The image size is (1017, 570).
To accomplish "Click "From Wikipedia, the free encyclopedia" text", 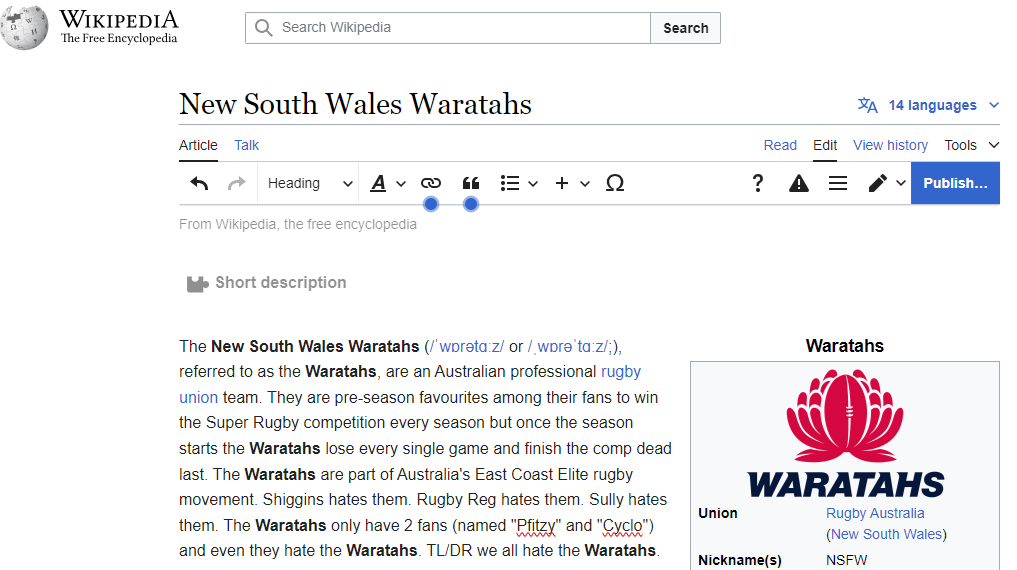I will coord(298,224).
